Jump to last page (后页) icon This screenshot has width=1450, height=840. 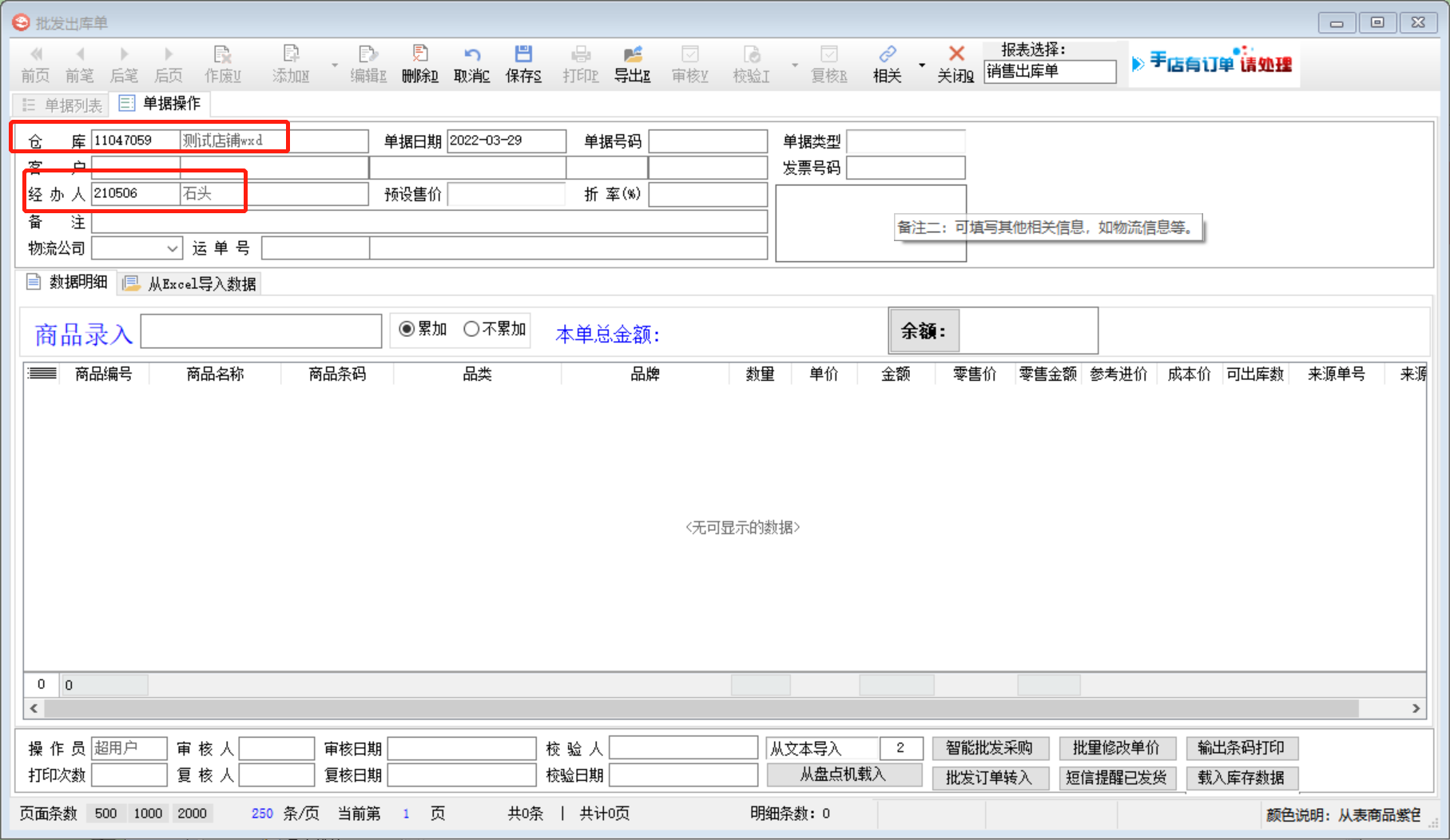(168, 54)
